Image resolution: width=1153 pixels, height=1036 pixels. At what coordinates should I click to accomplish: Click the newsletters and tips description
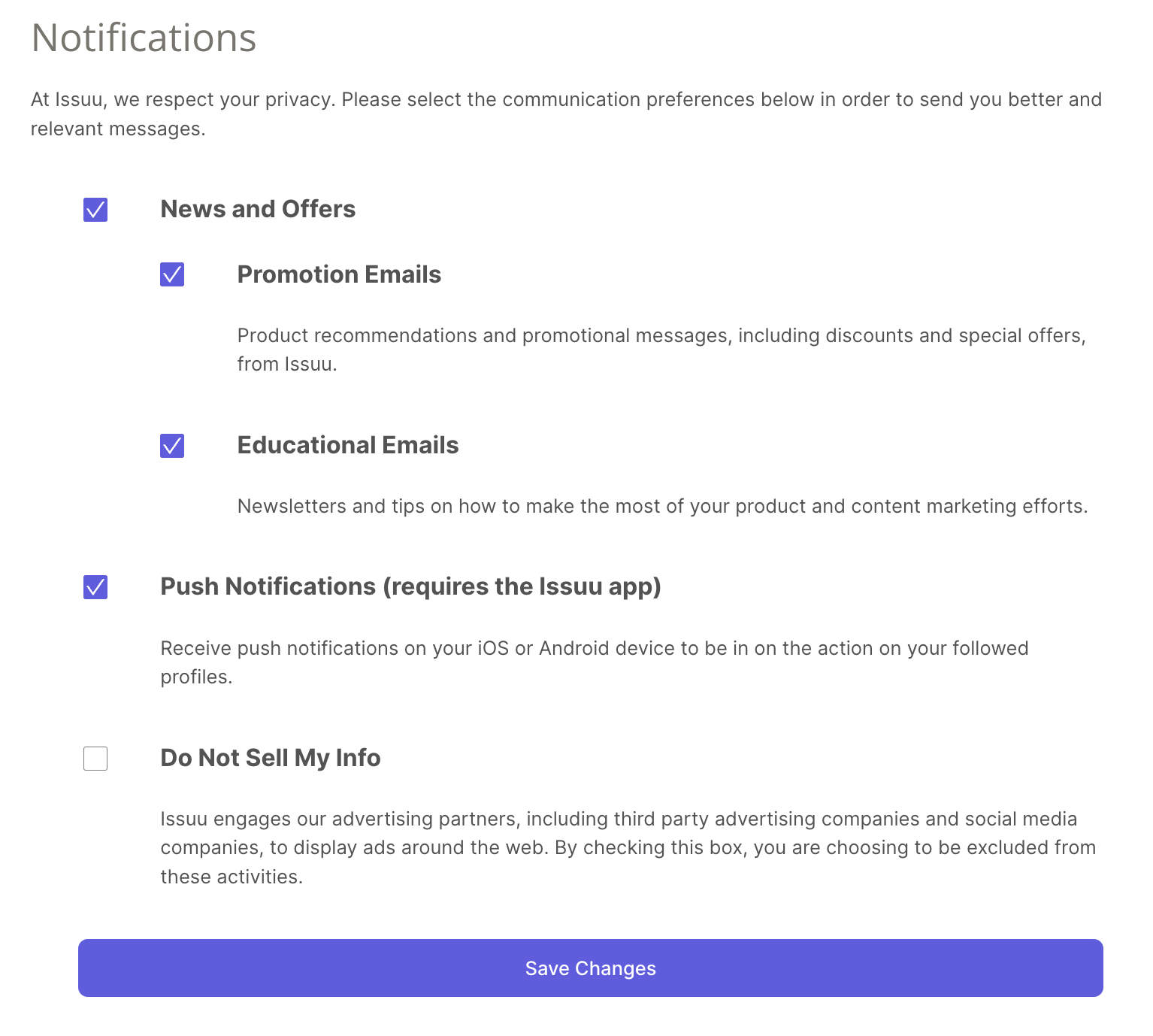point(662,506)
